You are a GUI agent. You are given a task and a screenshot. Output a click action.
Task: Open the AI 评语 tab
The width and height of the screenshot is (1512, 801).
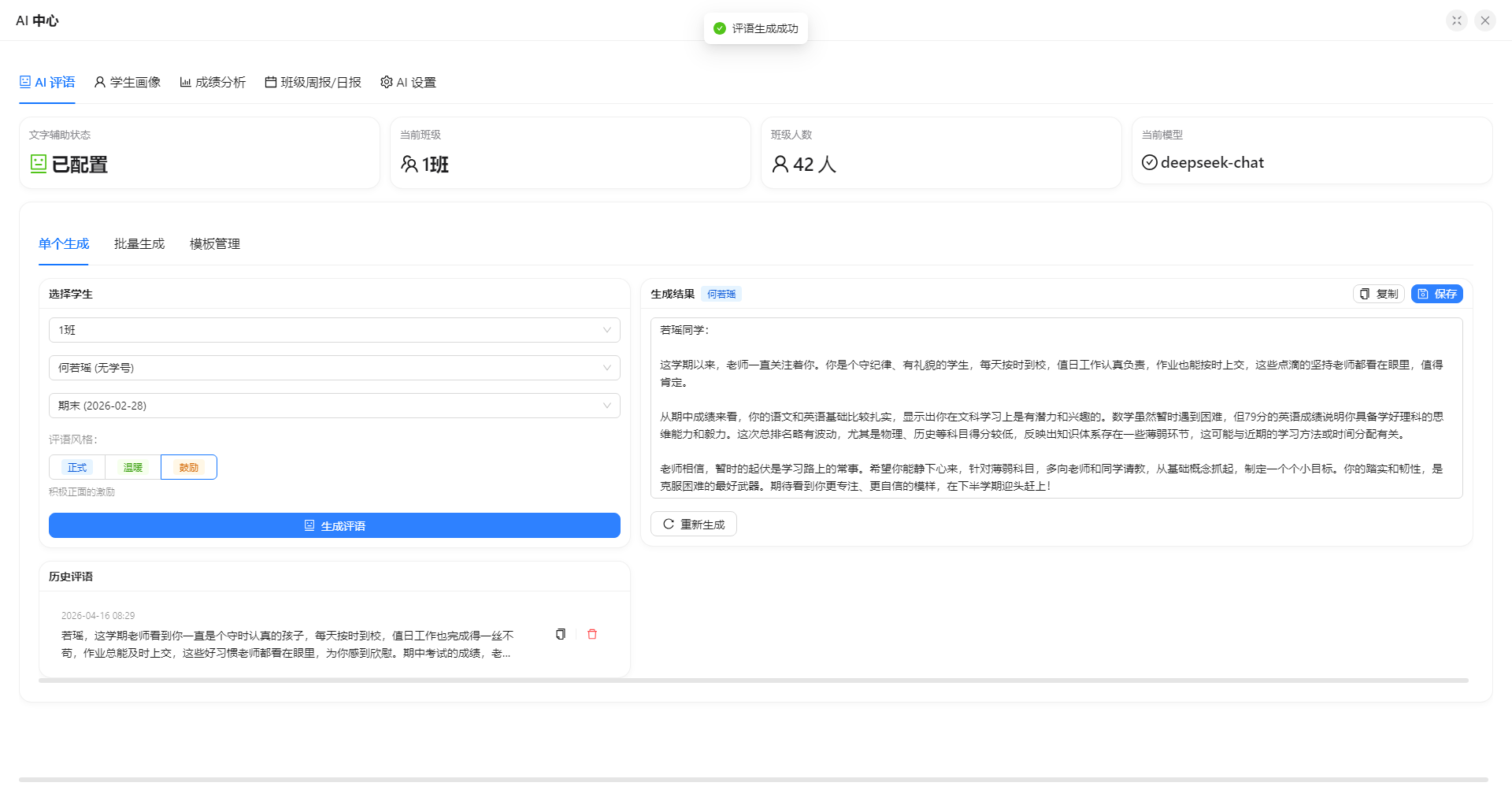pos(47,82)
